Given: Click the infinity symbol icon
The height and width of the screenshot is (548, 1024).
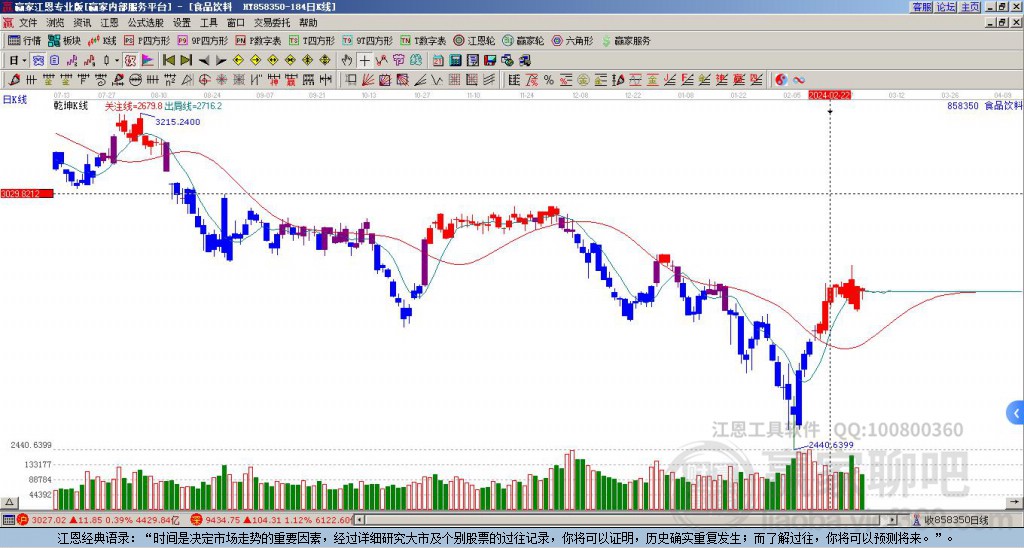Looking at the screenshot, I should [799, 80].
